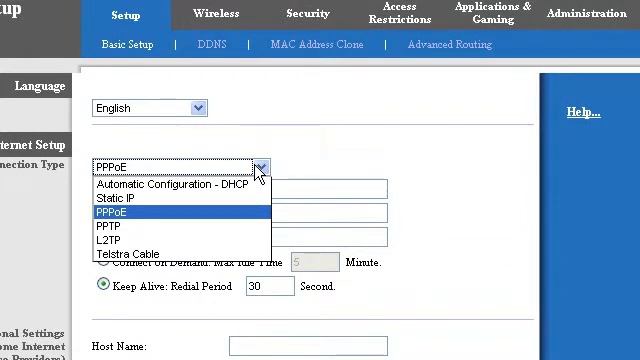Pick L2TP connection type
640x360 pixels.
click(182, 240)
